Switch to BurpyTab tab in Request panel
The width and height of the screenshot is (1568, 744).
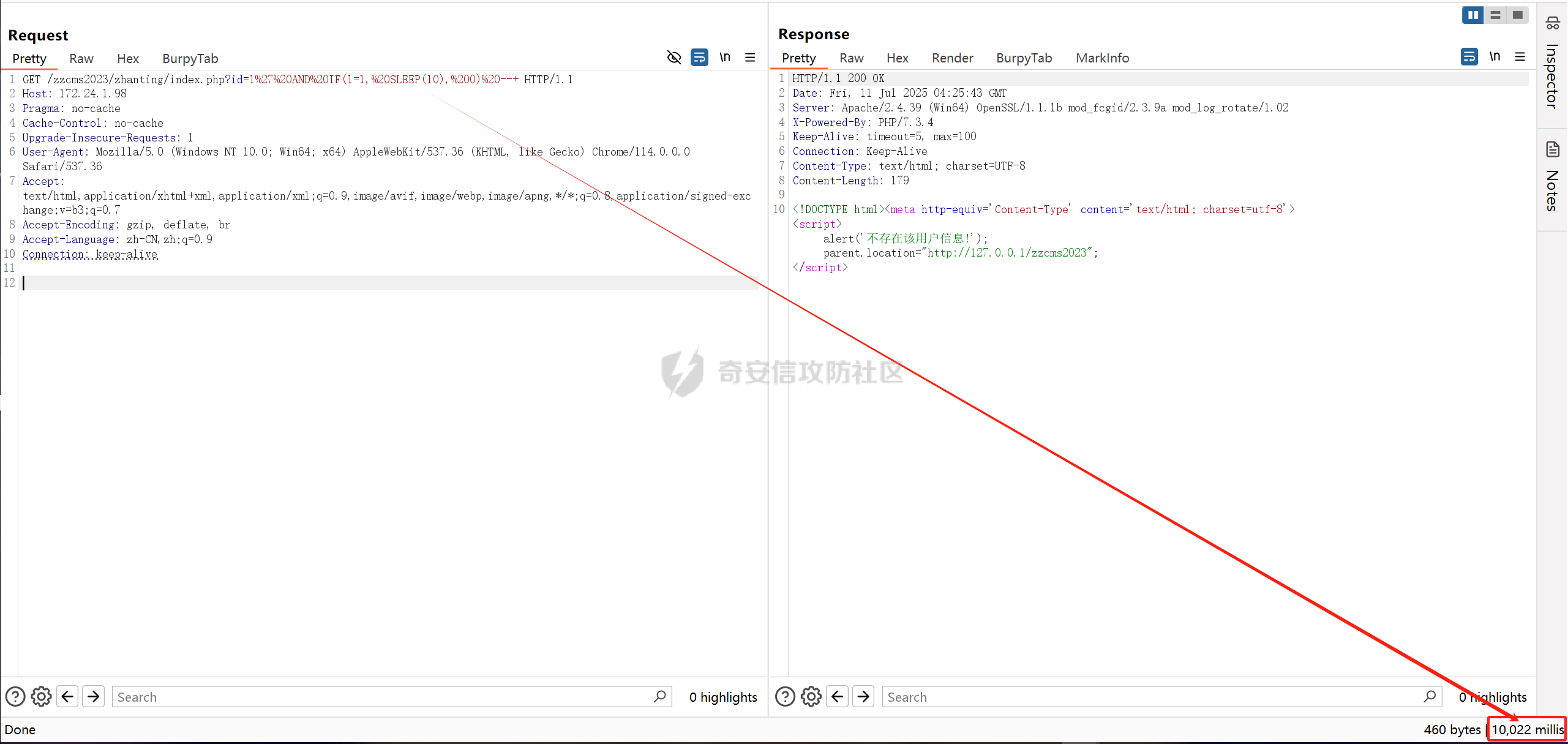[x=190, y=59]
